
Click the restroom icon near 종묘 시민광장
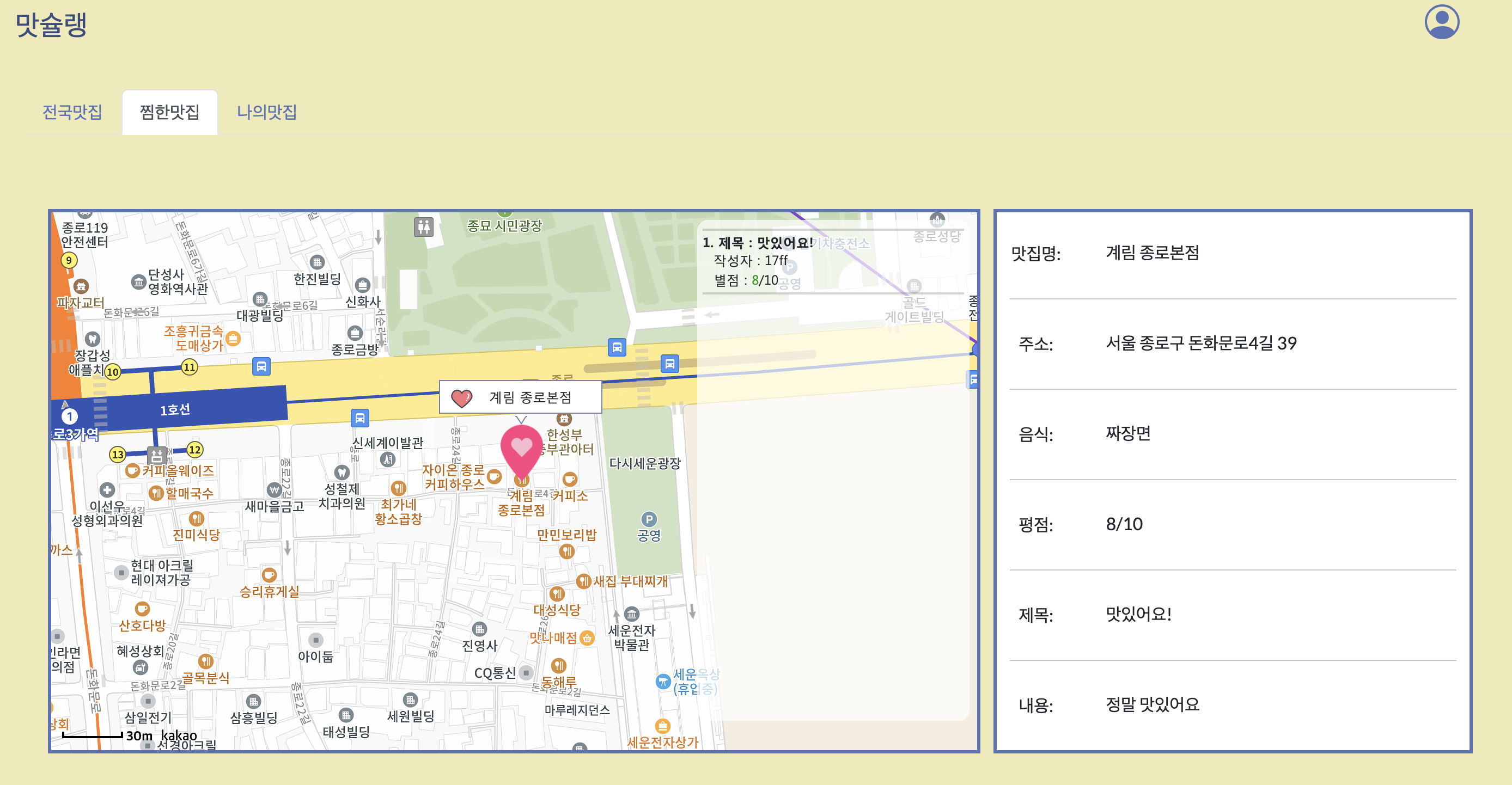pos(423,226)
